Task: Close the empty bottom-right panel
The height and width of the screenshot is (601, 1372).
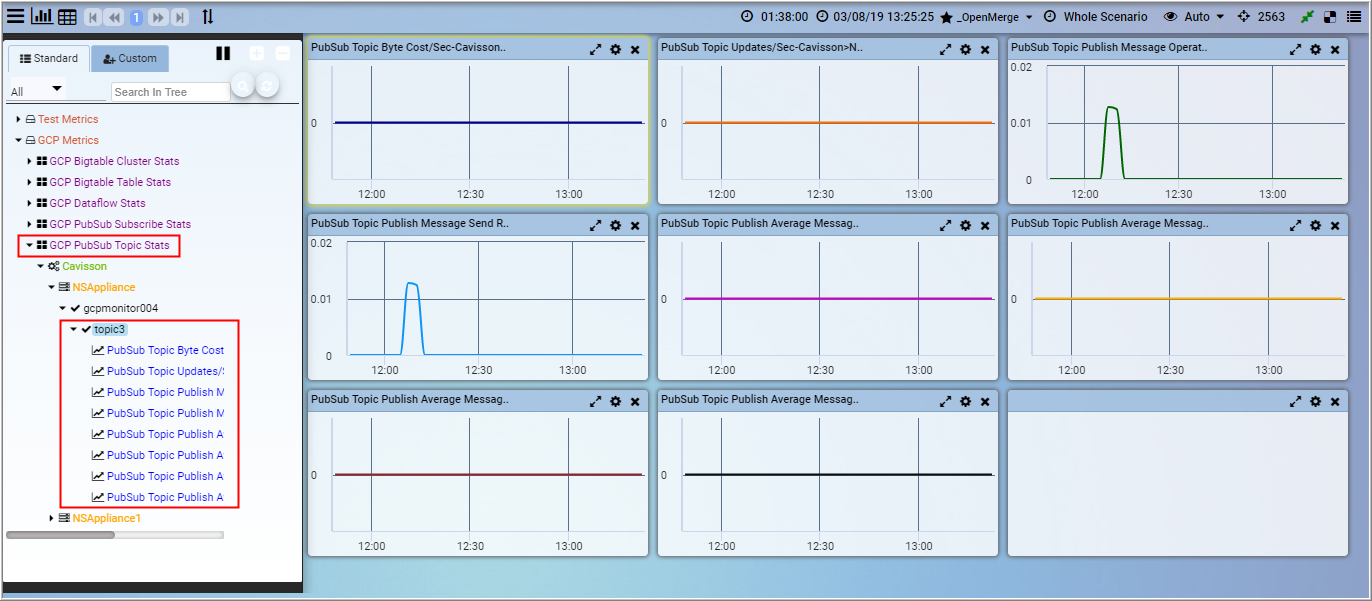Action: (x=1335, y=401)
